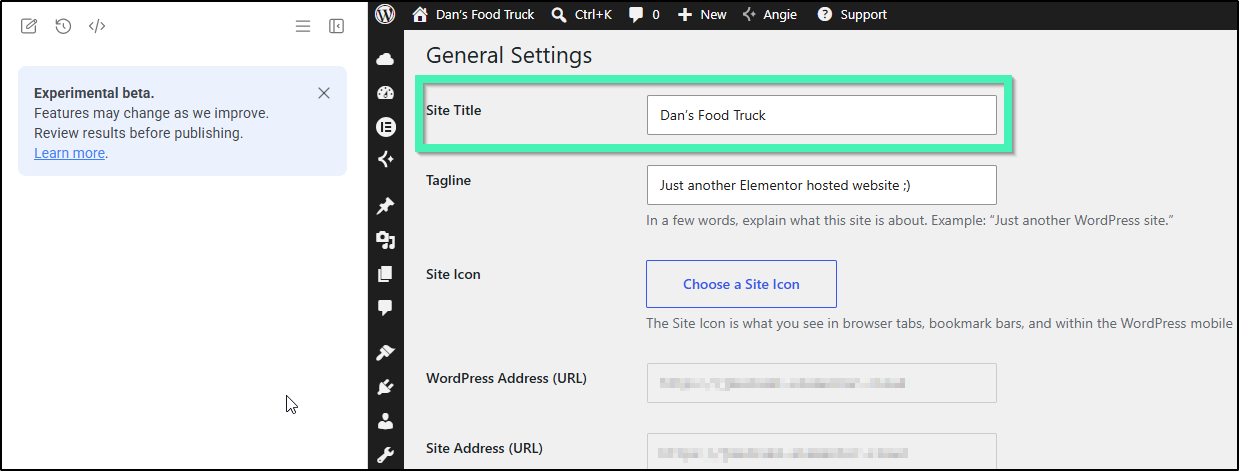The width and height of the screenshot is (1239, 471).
Task: Start a new chat with the edit icon
Action: coord(29,26)
